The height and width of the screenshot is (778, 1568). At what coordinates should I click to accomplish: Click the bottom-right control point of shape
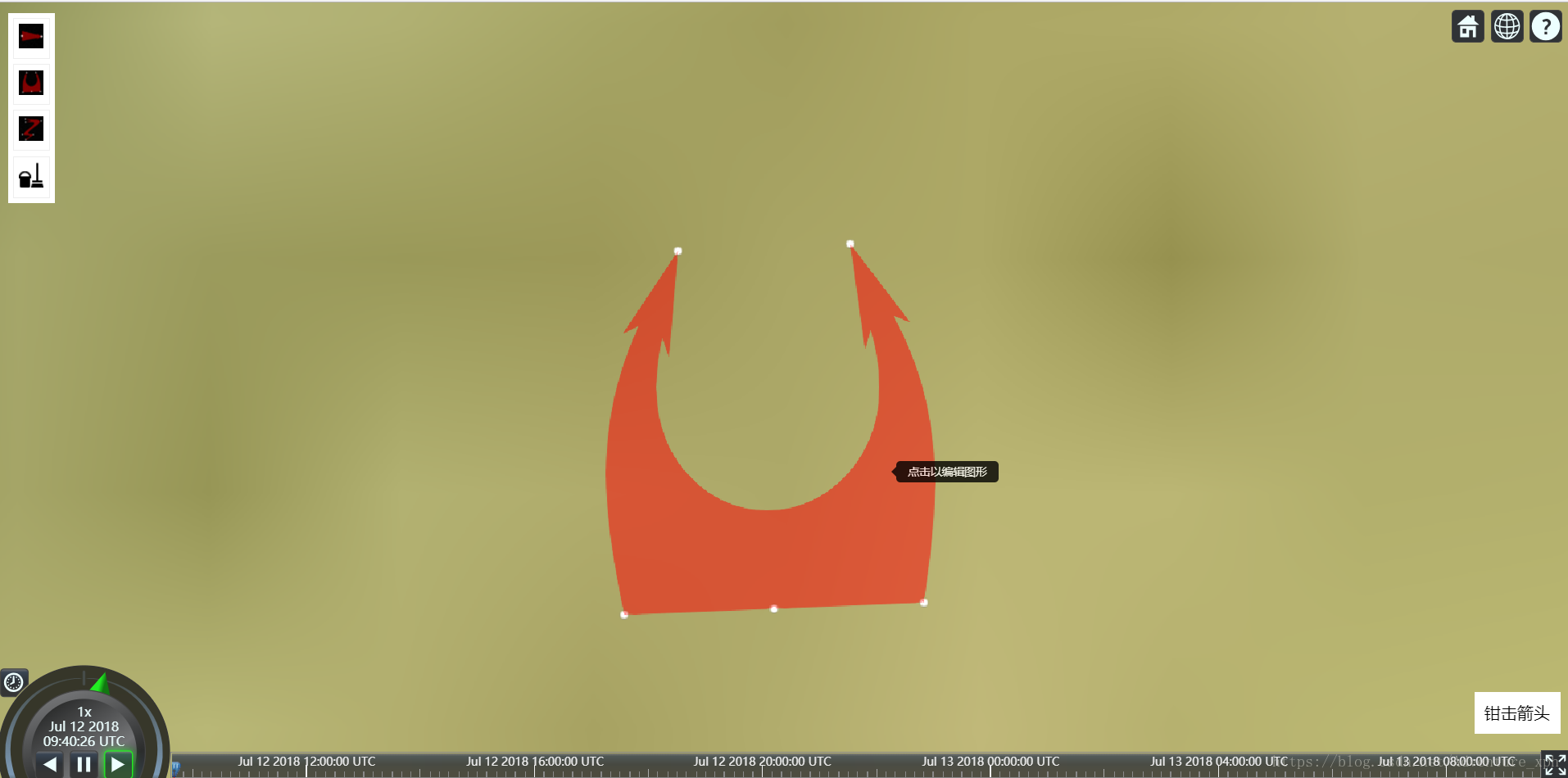pyautogui.click(x=924, y=603)
